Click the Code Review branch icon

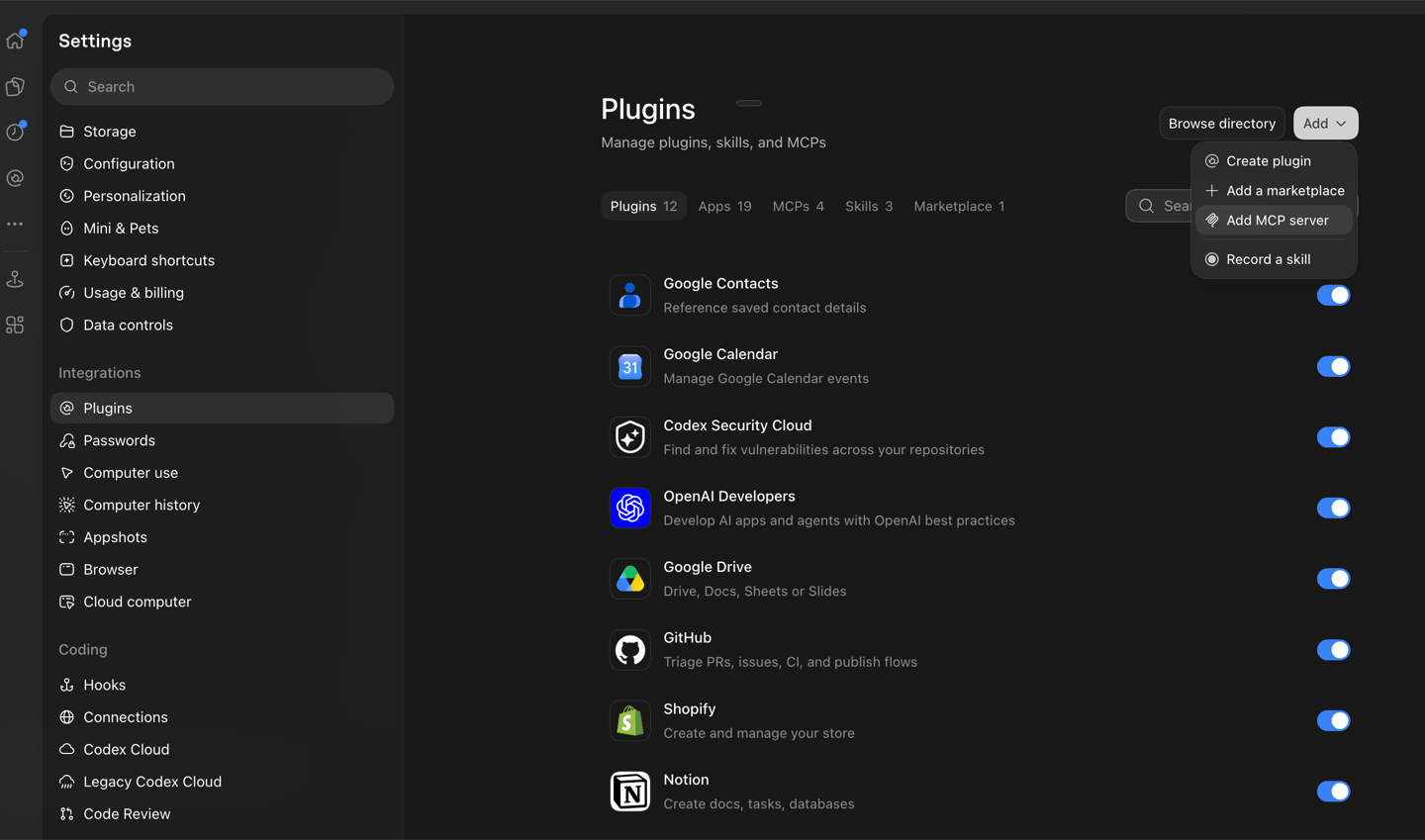pyautogui.click(x=67, y=814)
